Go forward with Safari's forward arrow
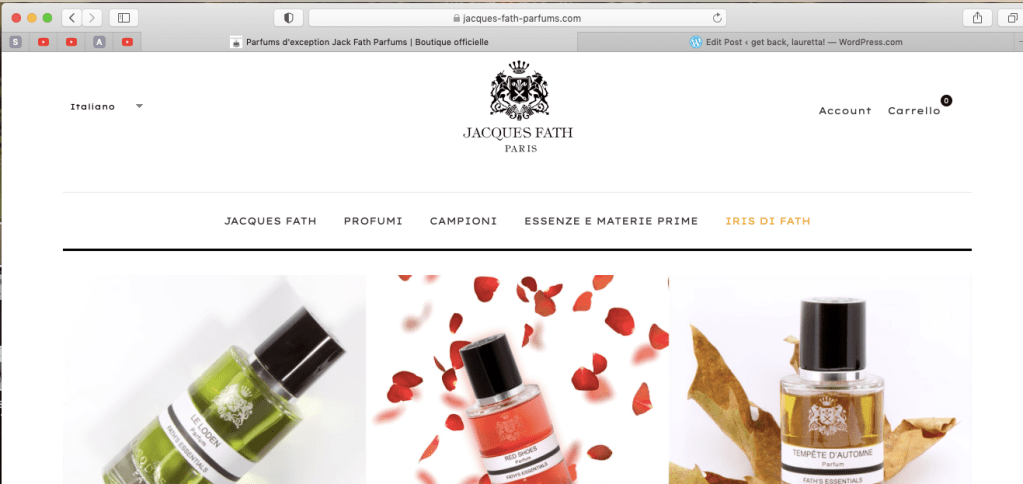Image resolution: width=1023 pixels, height=484 pixels. click(x=93, y=18)
